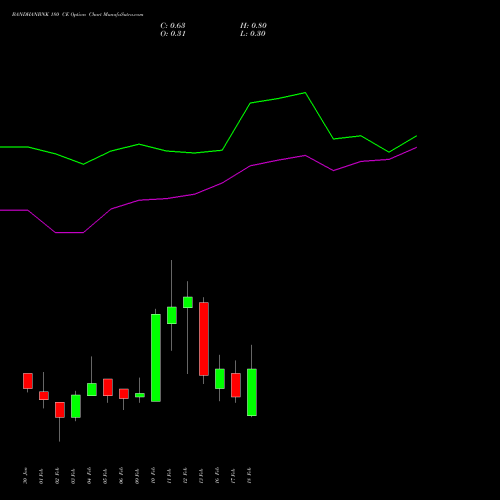Select the green candle above 16 Feb
Image resolution: width=500 pixels, height=500 pixels.
220,379
